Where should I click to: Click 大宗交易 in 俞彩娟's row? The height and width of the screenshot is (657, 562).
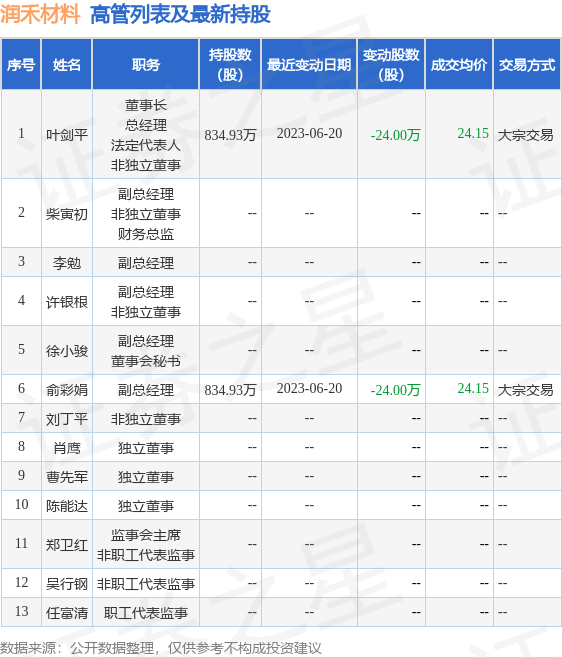click(526, 390)
